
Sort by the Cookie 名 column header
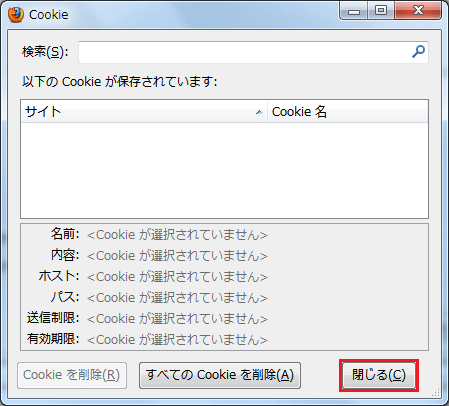348,112
